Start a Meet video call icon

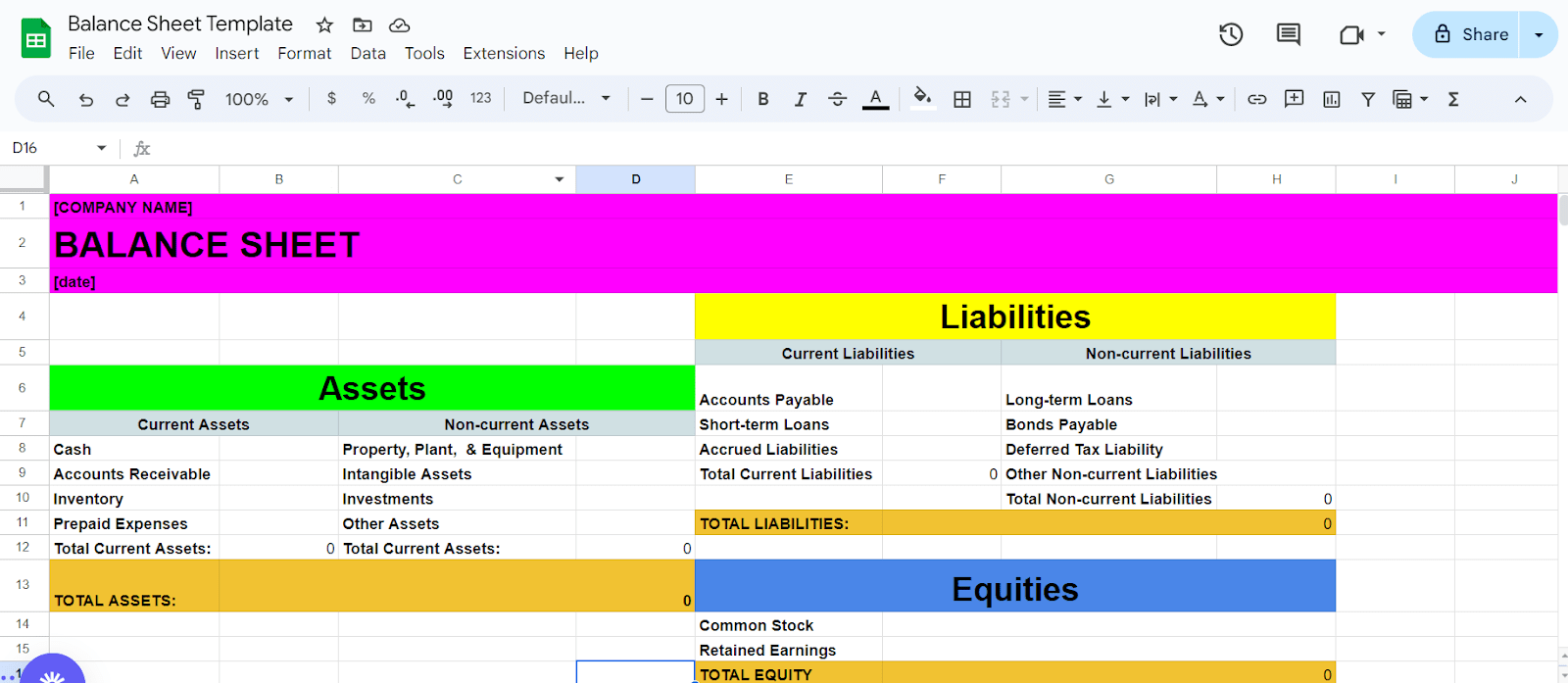(x=1352, y=34)
